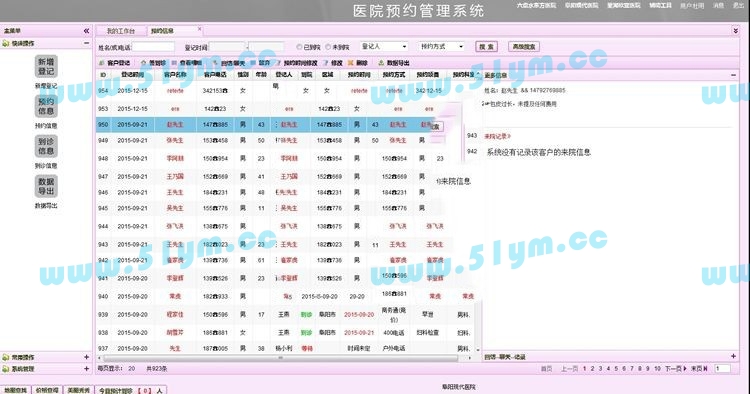Image resolution: width=750 pixels, height=394 pixels.
Task: Click the 预约方式 column header
Action: point(394,75)
